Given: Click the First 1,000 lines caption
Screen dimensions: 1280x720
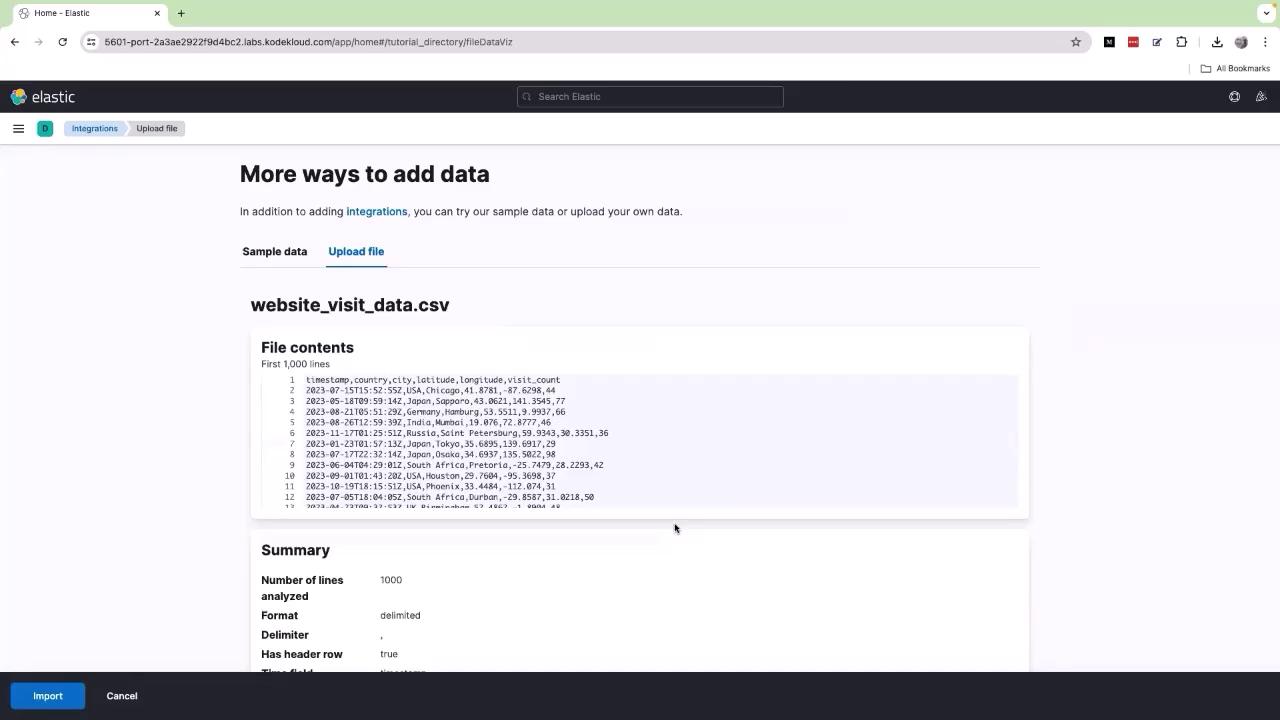Looking at the screenshot, I should click(295, 364).
